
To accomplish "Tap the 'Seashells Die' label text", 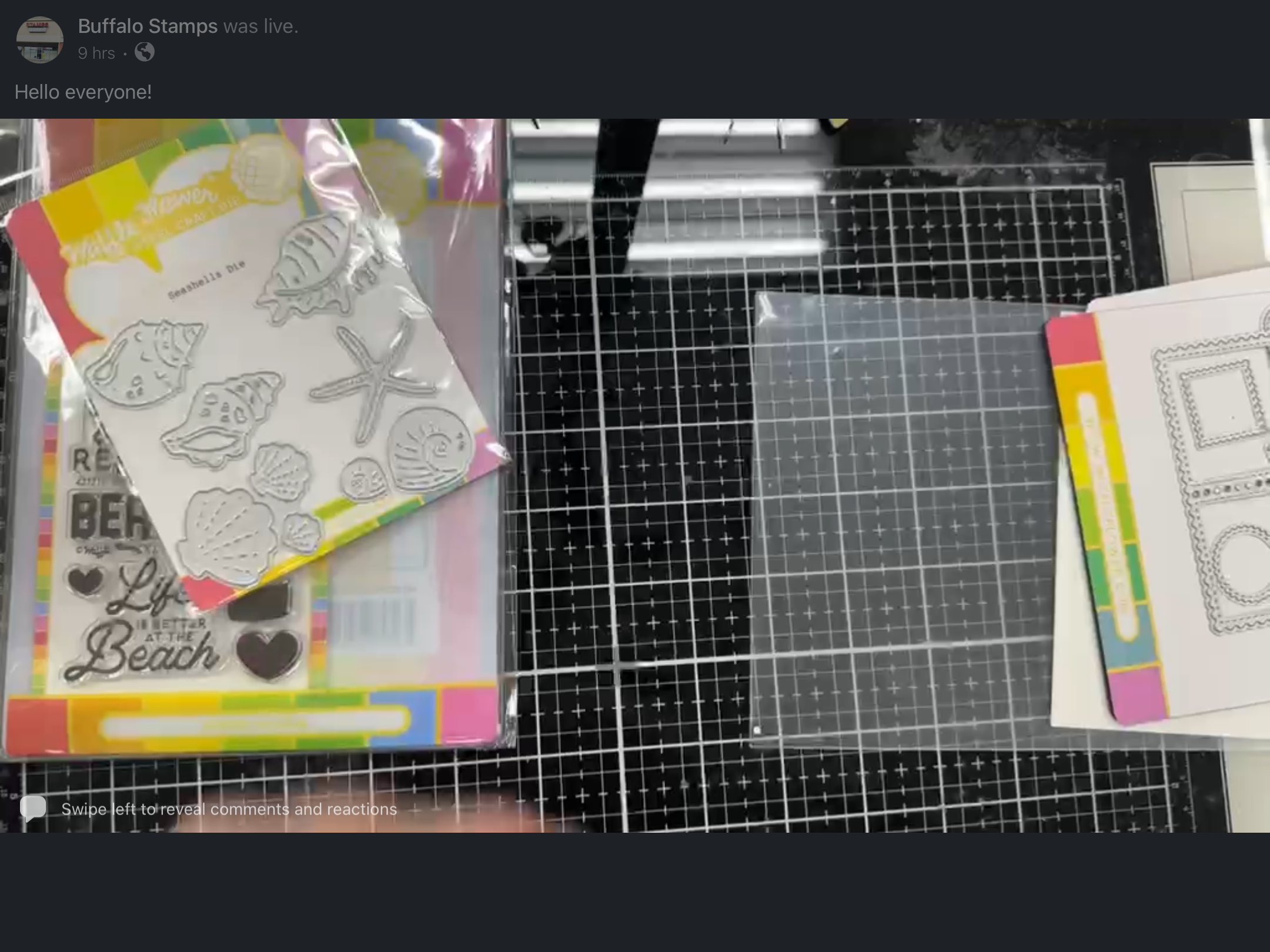I will 206,280.
